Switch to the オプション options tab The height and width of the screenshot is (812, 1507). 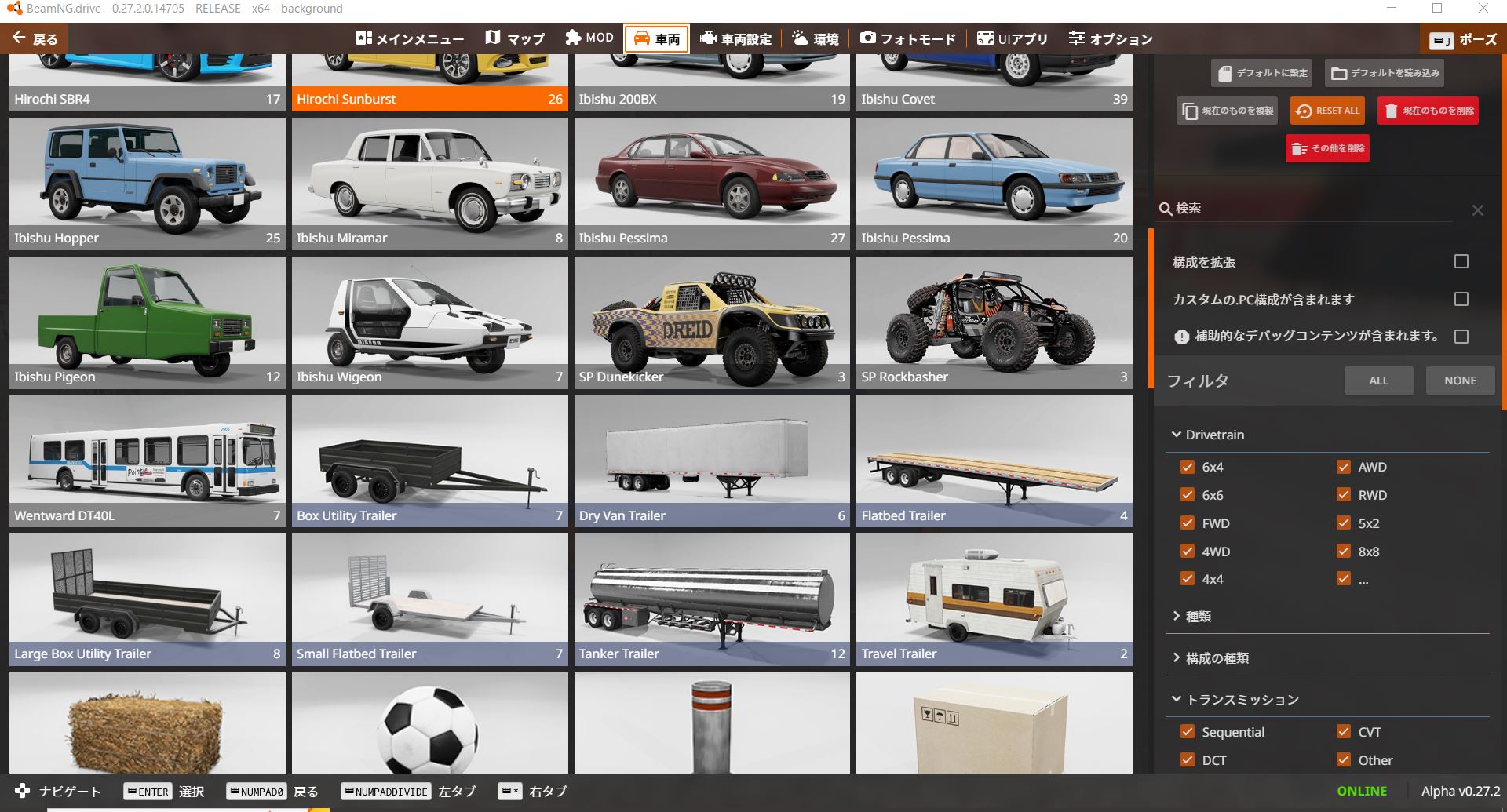(x=1111, y=38)
